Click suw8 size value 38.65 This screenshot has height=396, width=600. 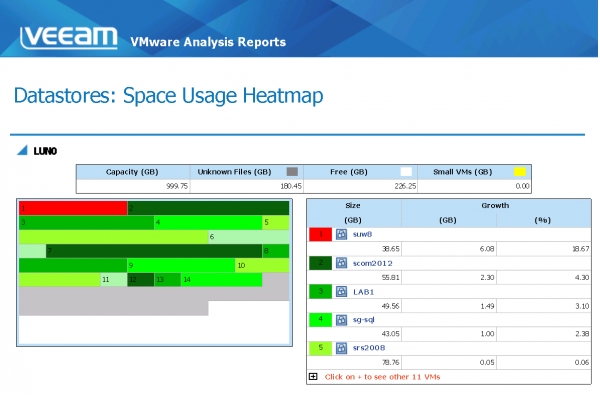tap(391, 249)
